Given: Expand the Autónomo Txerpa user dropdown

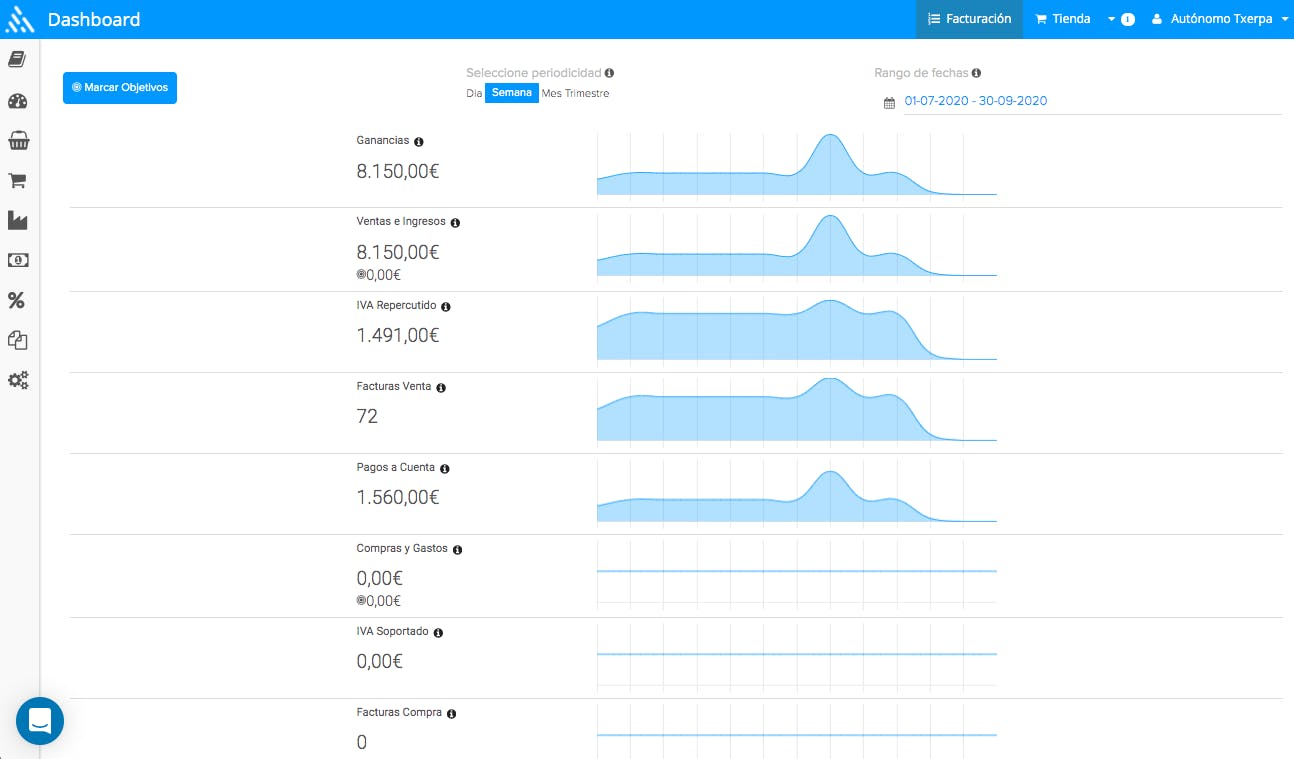Looking at the screenshot, I should click(x=1220, y=19).
